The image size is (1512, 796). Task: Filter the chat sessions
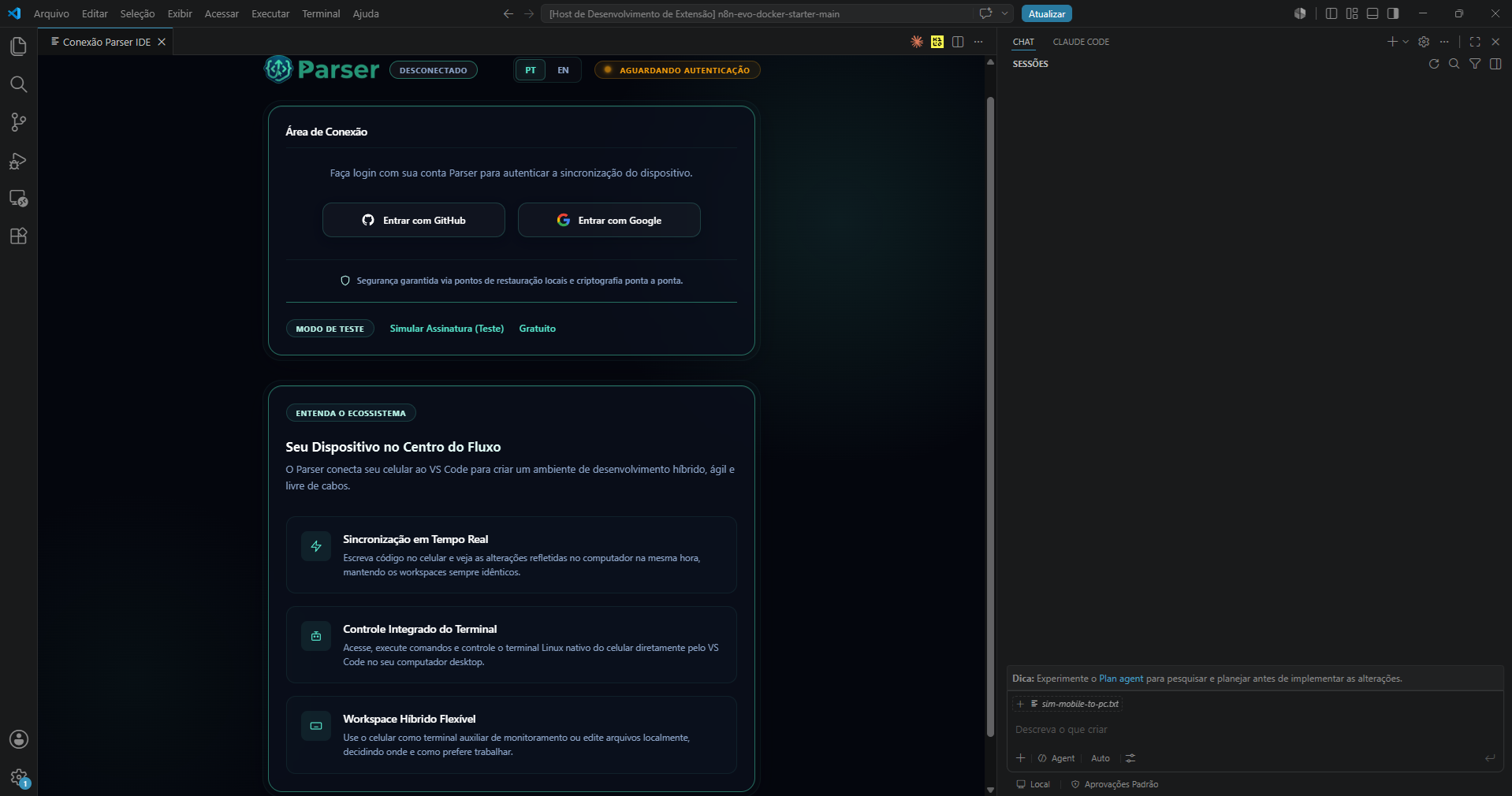tap(1475, 64)
